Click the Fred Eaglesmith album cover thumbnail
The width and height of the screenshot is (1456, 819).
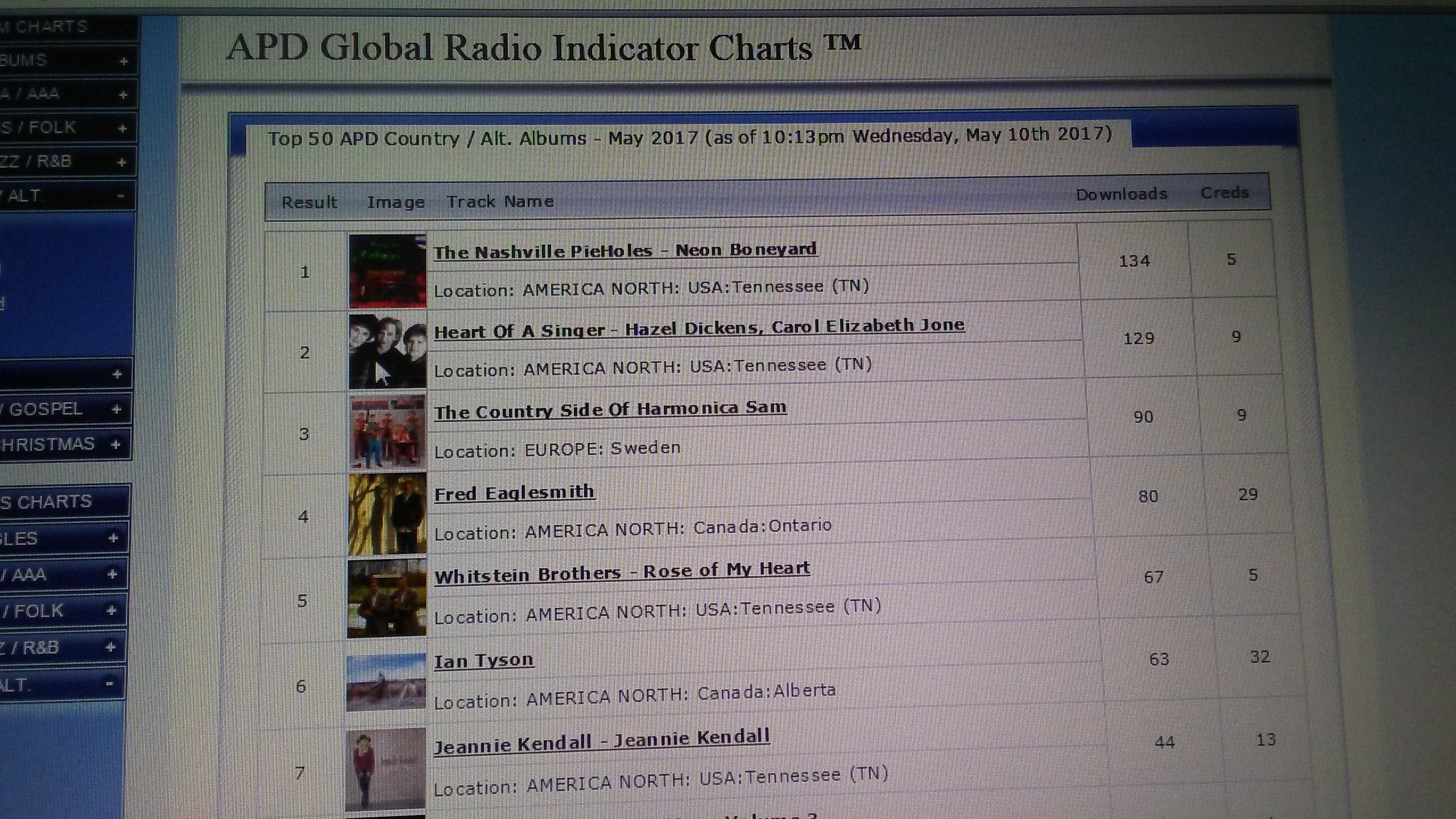[387, 514]
